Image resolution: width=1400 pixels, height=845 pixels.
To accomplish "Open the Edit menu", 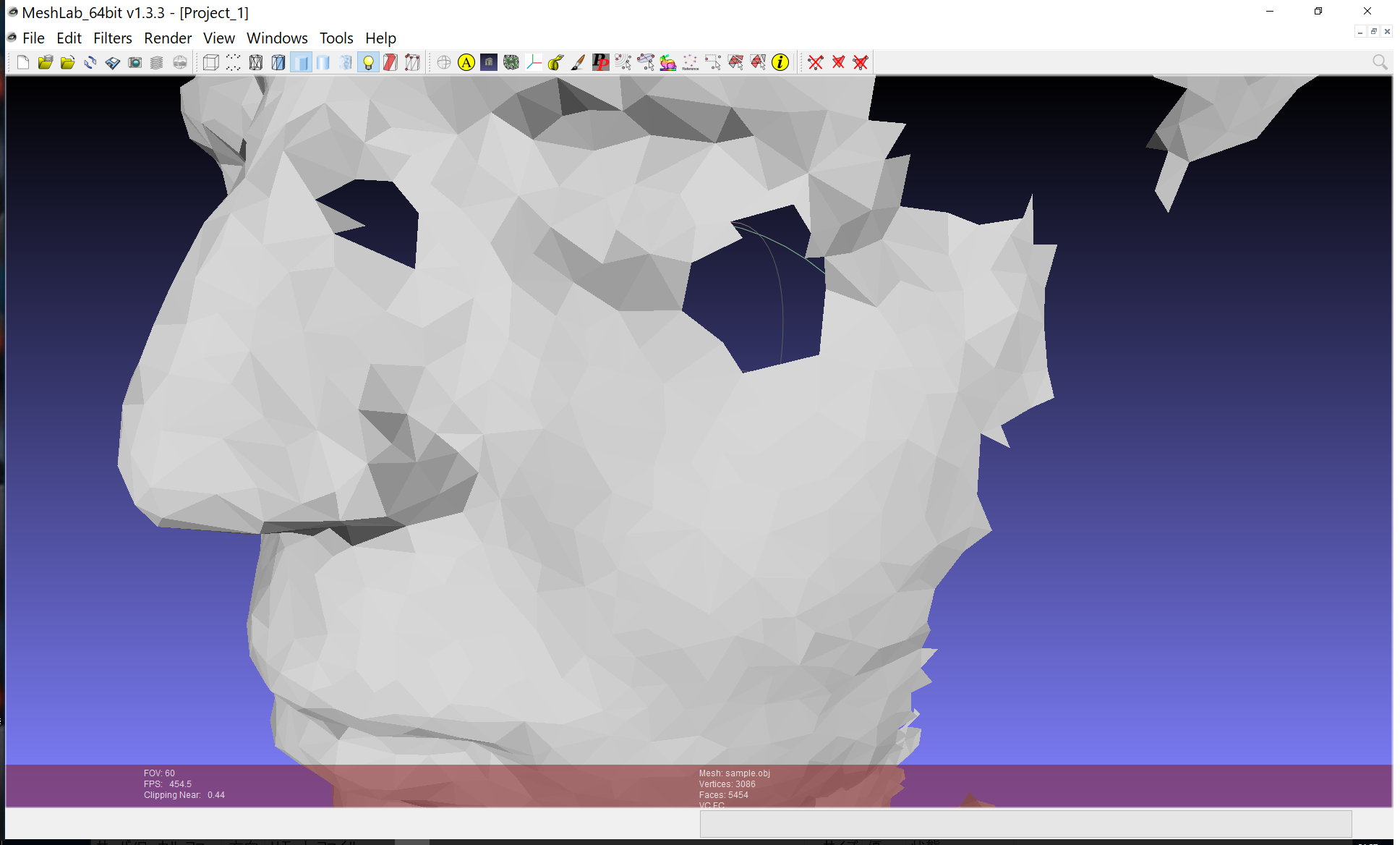I will [x=69, y=38].
